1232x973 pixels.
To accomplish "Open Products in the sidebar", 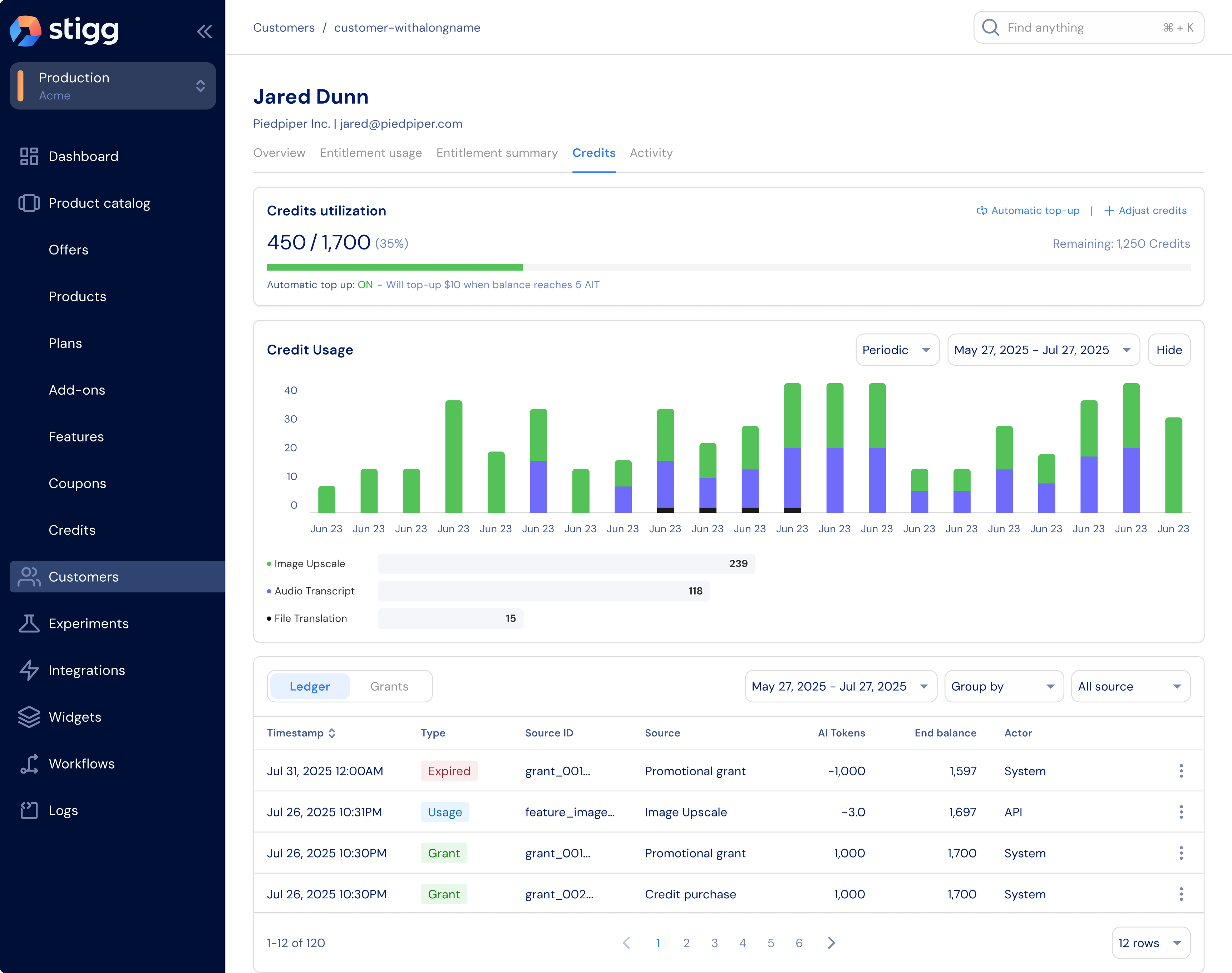I will 78,296.
